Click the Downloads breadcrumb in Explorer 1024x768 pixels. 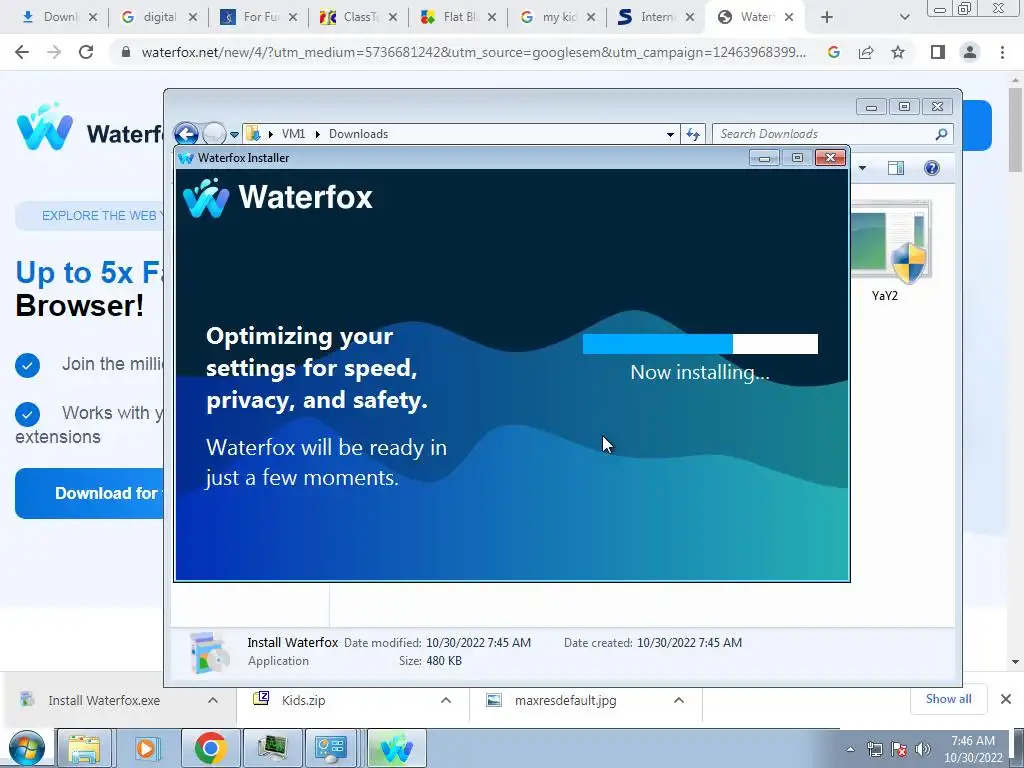coord(359,134)
